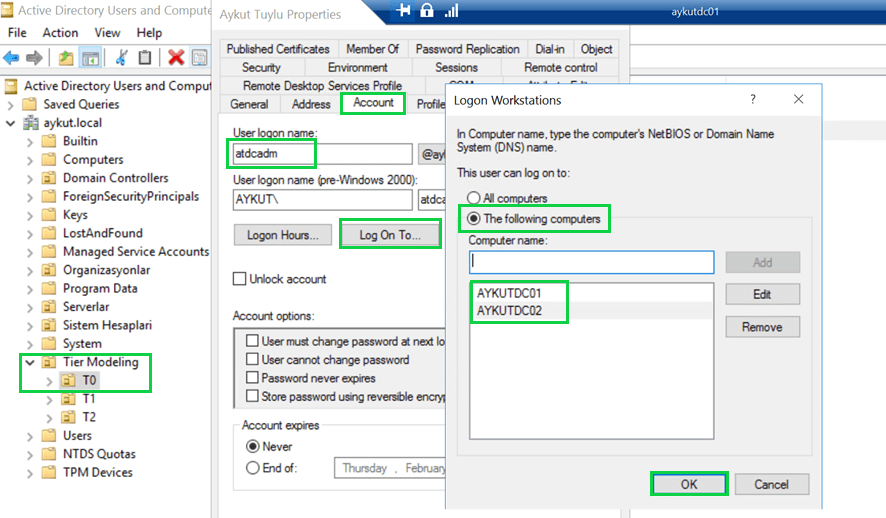Click the T0 OU icon

[x=68, y=380]
